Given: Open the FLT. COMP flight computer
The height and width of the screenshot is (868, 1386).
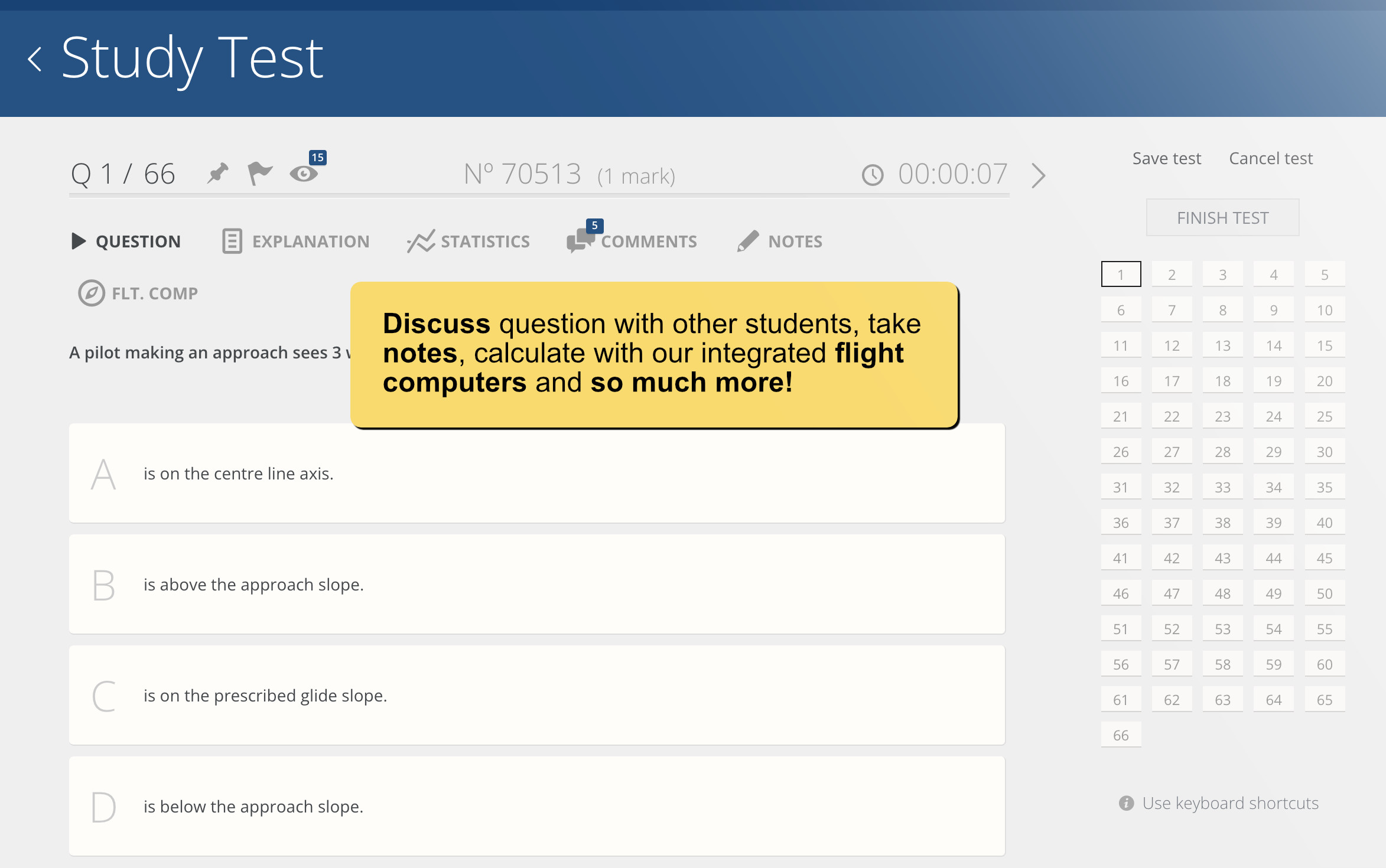Looking at the screenshot, I should [139, 293].
